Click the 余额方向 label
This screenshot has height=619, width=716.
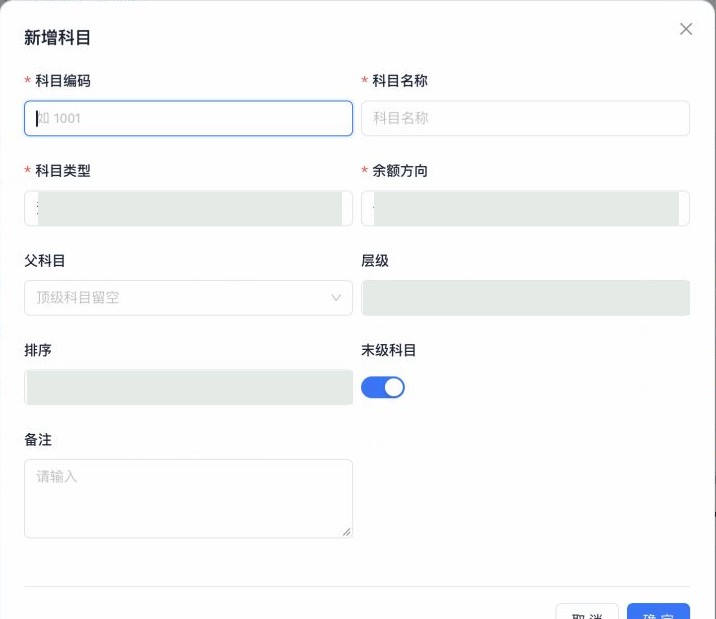[400, 171]
